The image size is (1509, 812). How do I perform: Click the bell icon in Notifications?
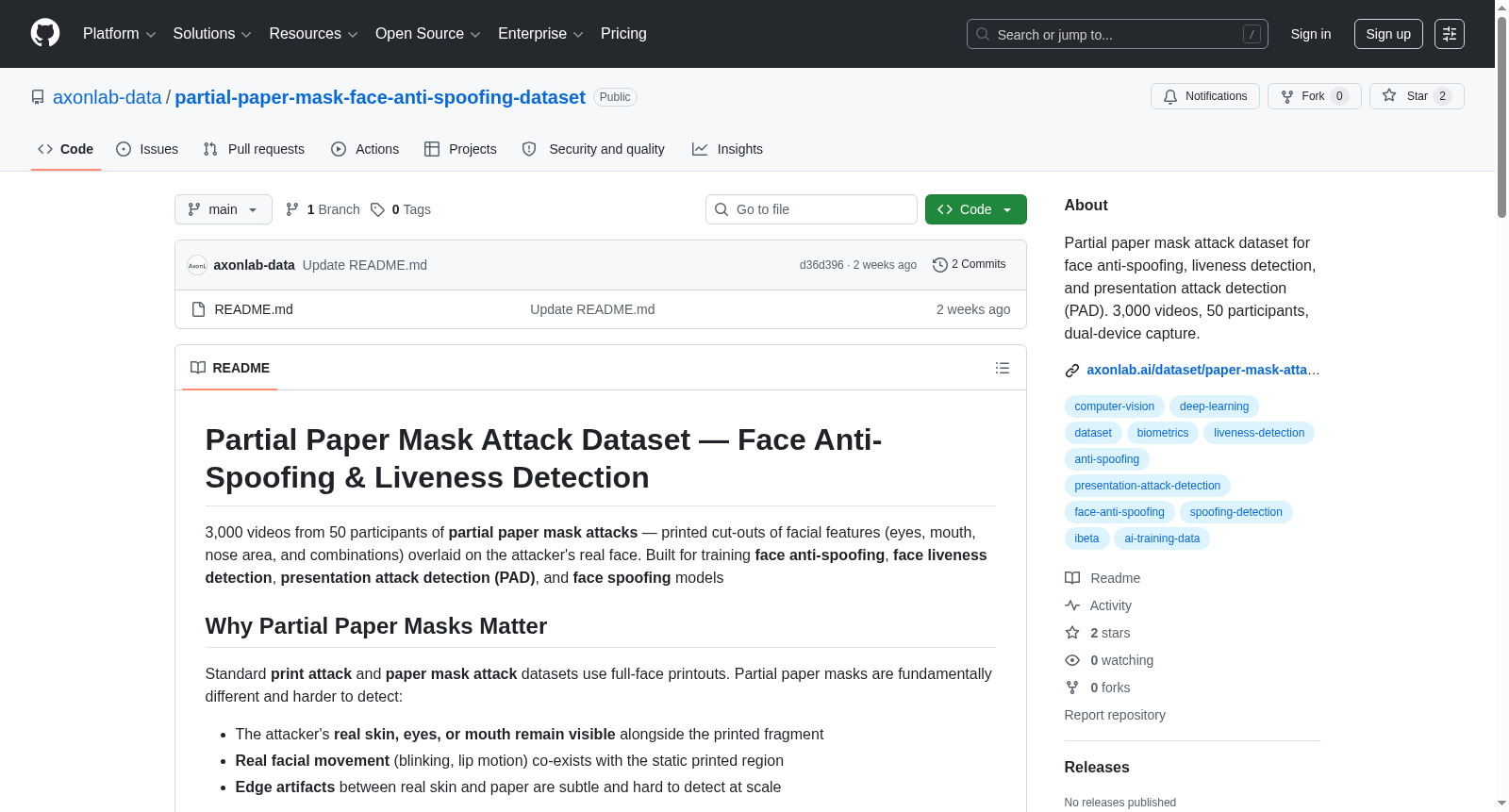[x=1170, y=96]
